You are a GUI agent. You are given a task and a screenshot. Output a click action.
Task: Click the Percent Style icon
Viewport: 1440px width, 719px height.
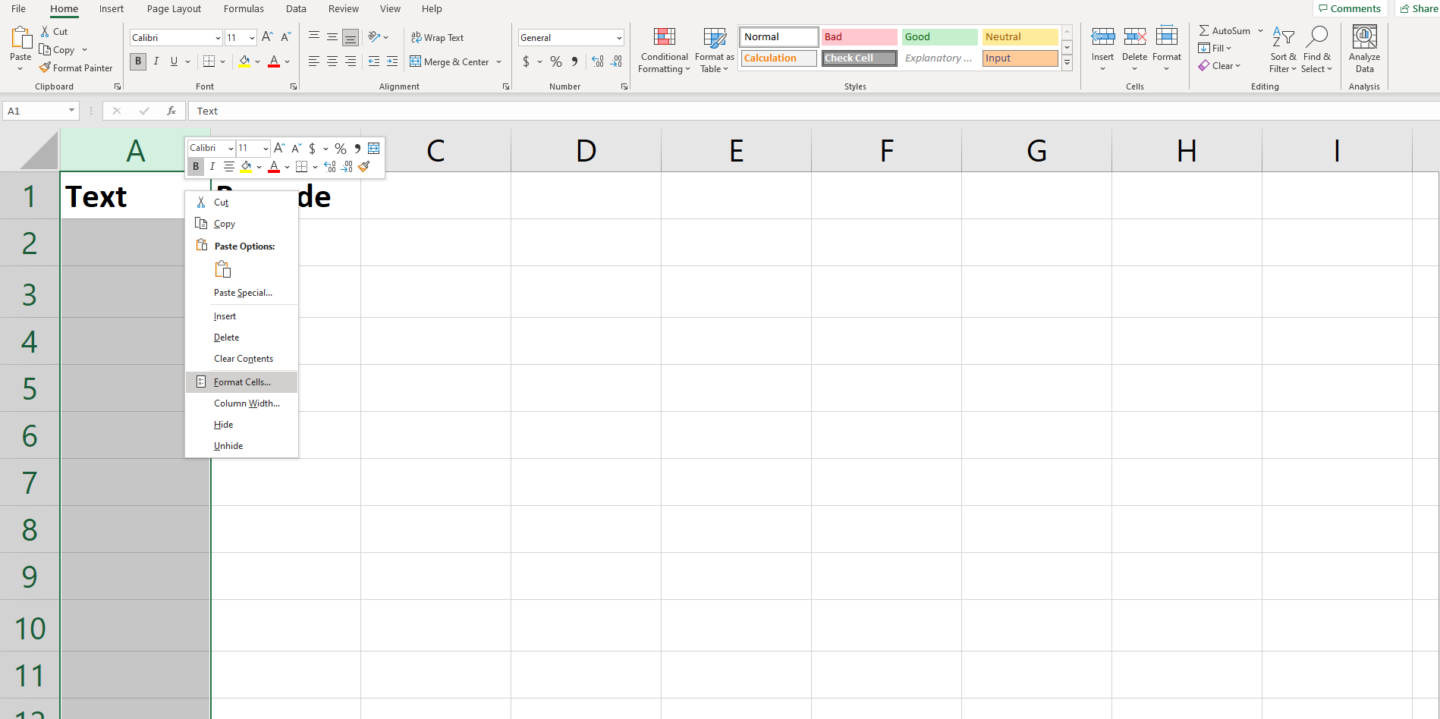pos(556,61)
